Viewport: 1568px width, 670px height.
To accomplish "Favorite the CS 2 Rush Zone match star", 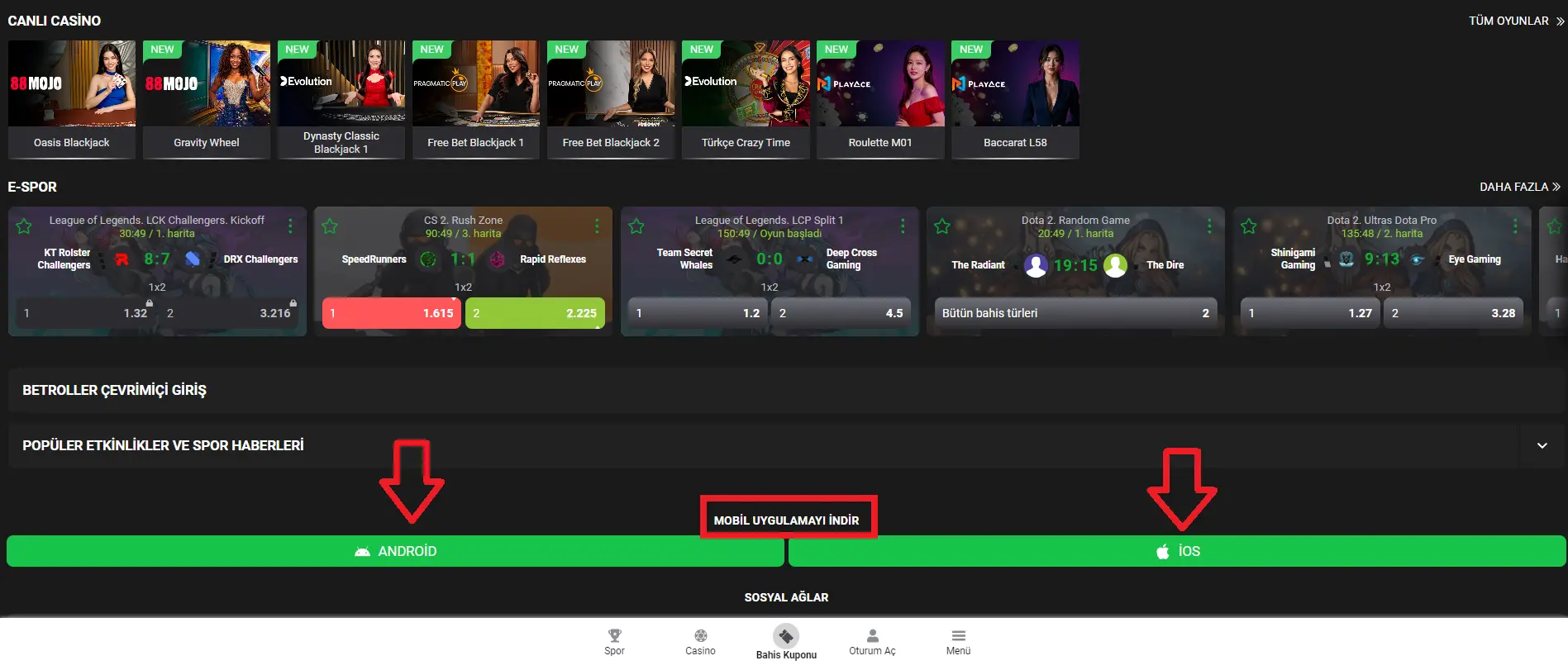I will [330, 226].
